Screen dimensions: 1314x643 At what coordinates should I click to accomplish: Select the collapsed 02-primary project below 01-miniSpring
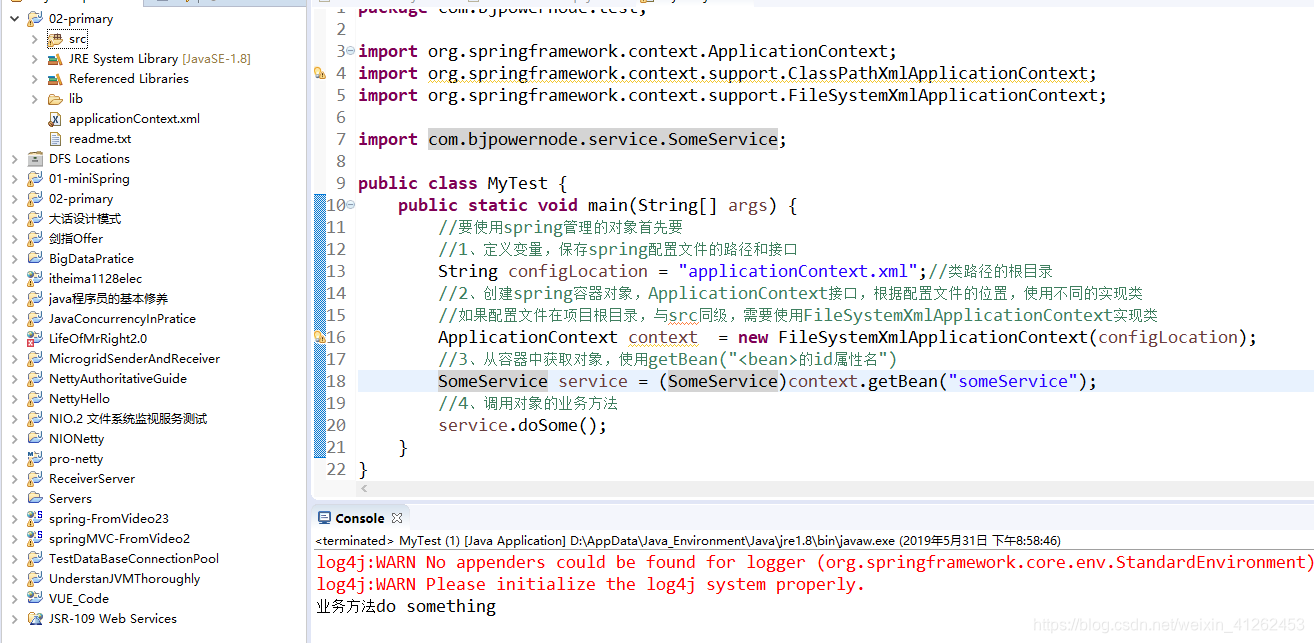(81, 199)
